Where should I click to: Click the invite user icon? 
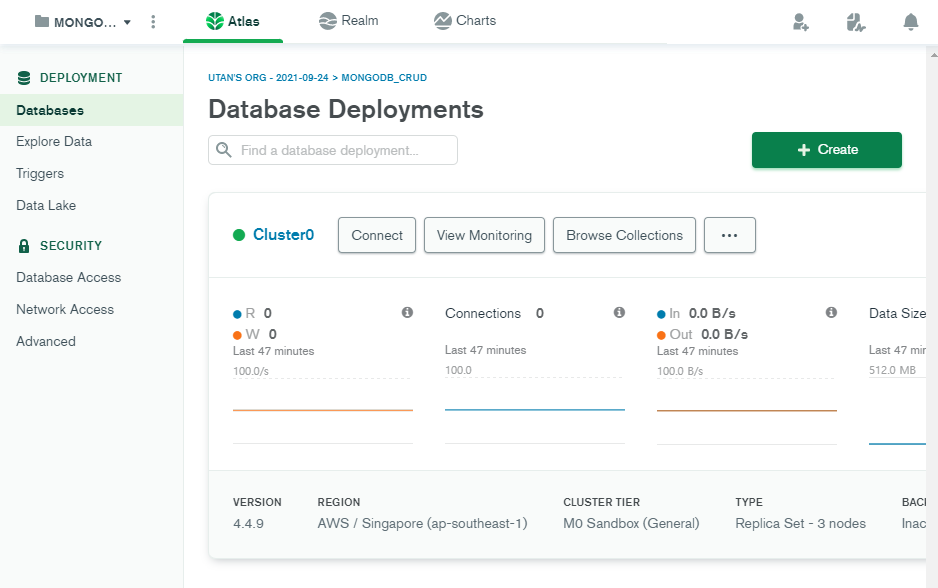pyautogui.click(x=800, y=23)
